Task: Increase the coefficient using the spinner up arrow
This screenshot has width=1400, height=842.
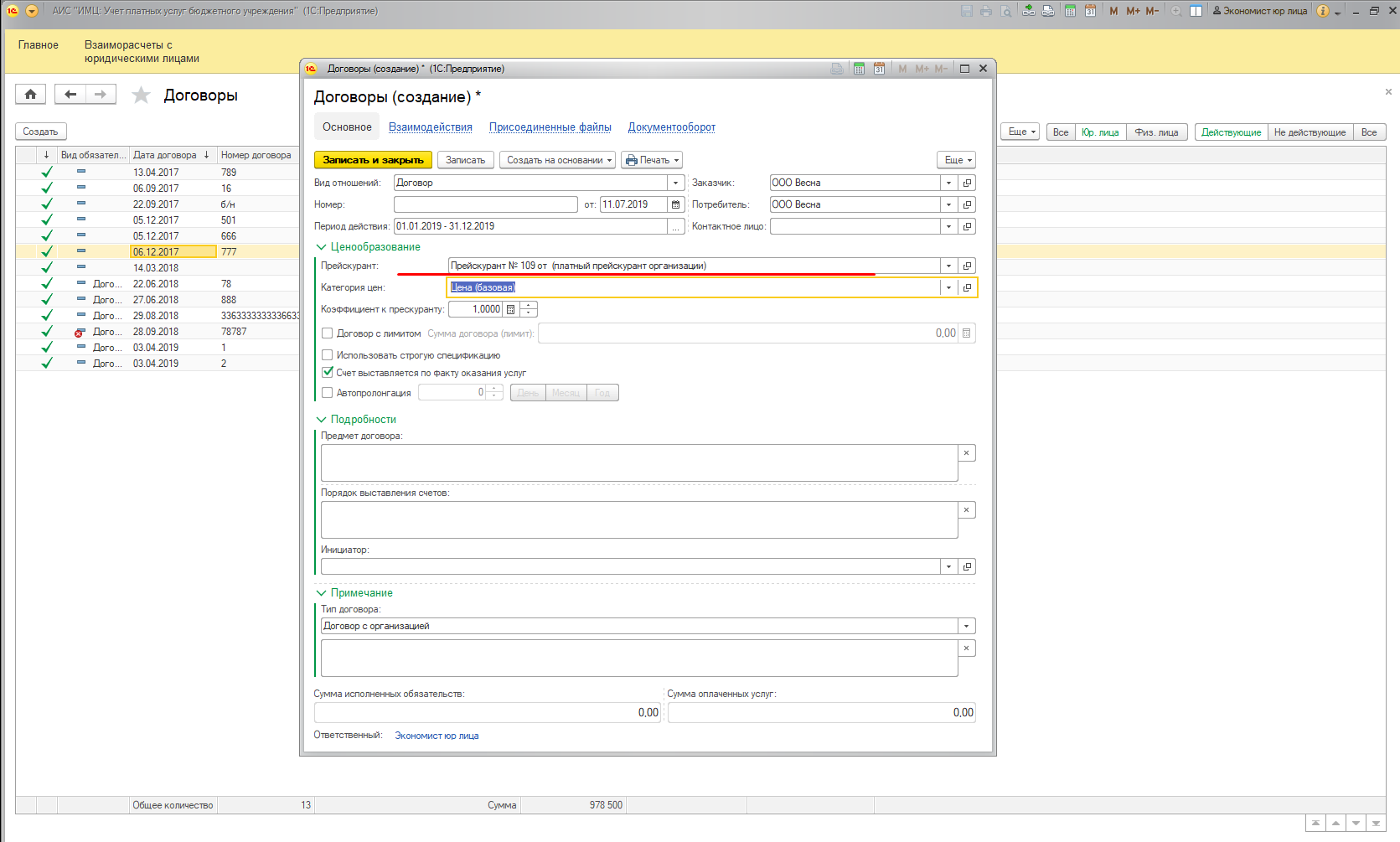Action: pos(529,306)
